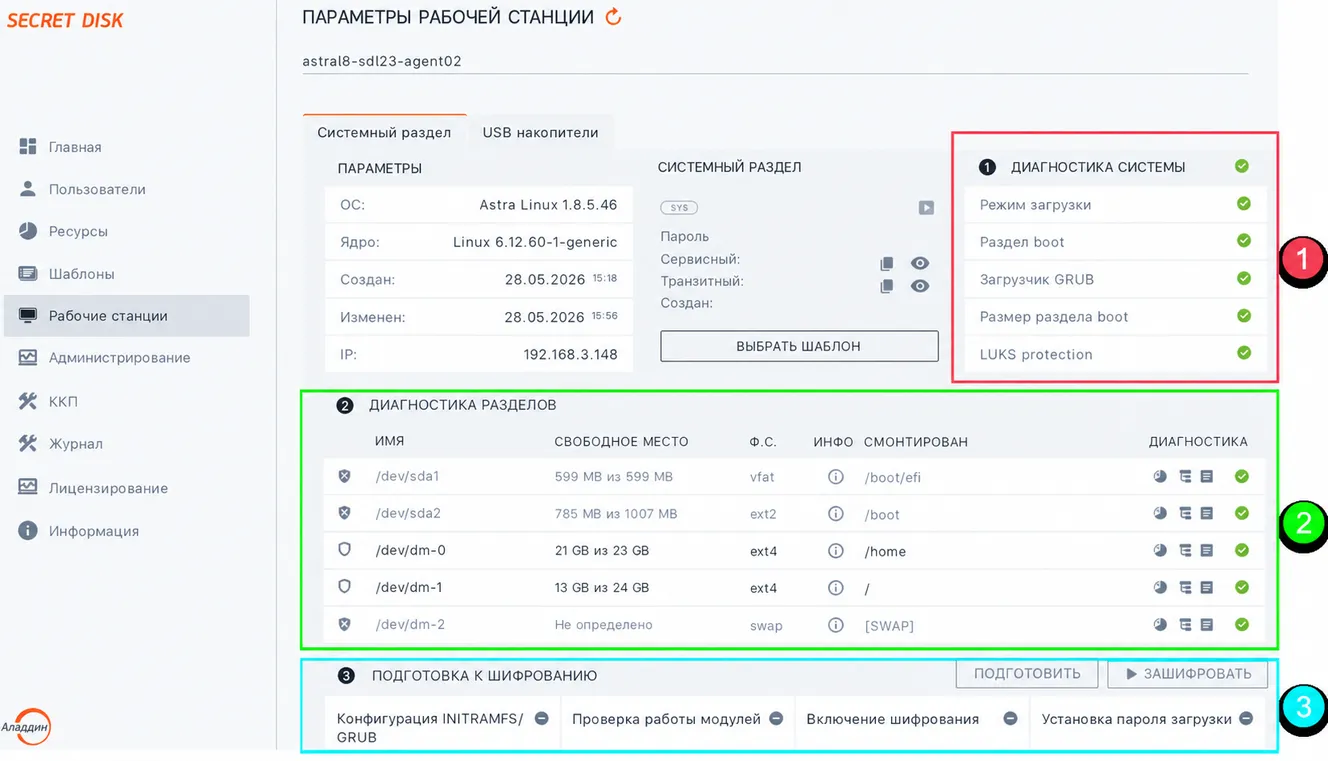Open the info icon in the swap row

pos(836,625)
